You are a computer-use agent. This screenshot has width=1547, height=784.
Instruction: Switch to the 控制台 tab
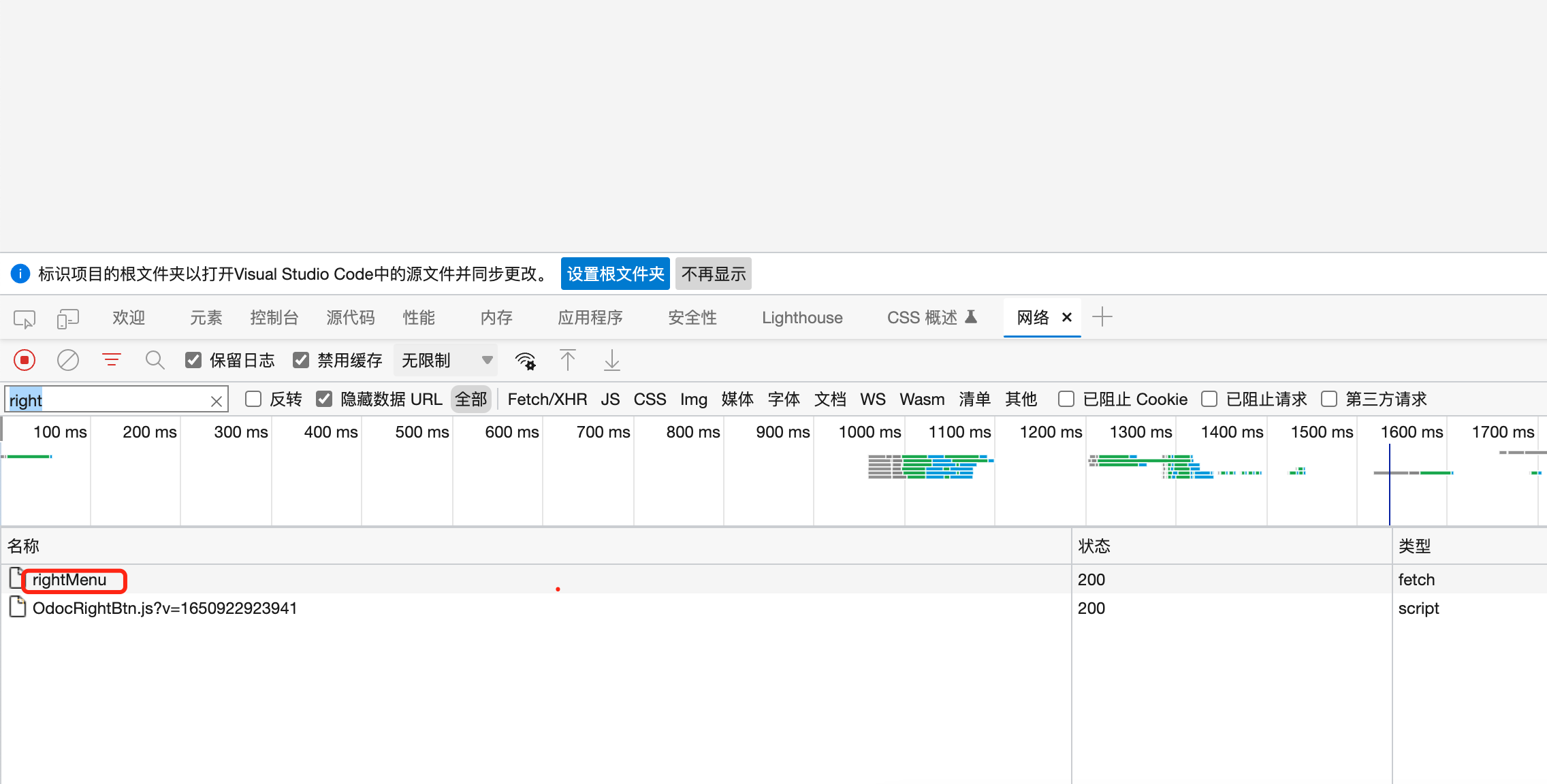click(274, 318)
